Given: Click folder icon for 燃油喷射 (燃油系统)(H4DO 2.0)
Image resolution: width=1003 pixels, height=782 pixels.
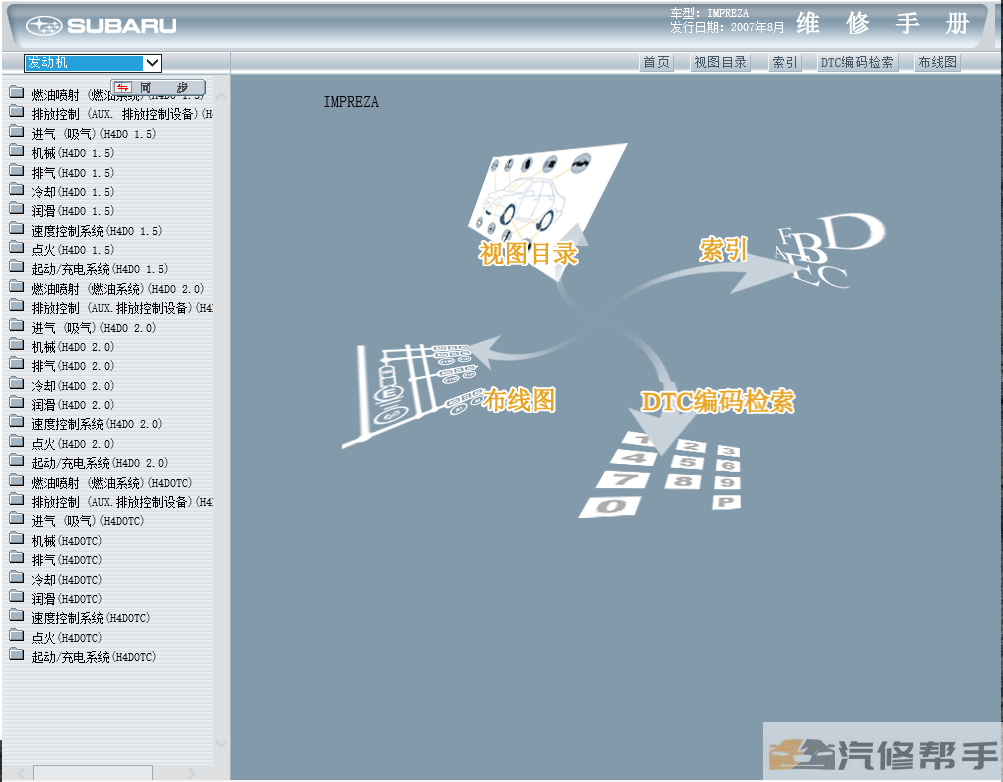Looking at the screenshot, I should tap(17, 287).
